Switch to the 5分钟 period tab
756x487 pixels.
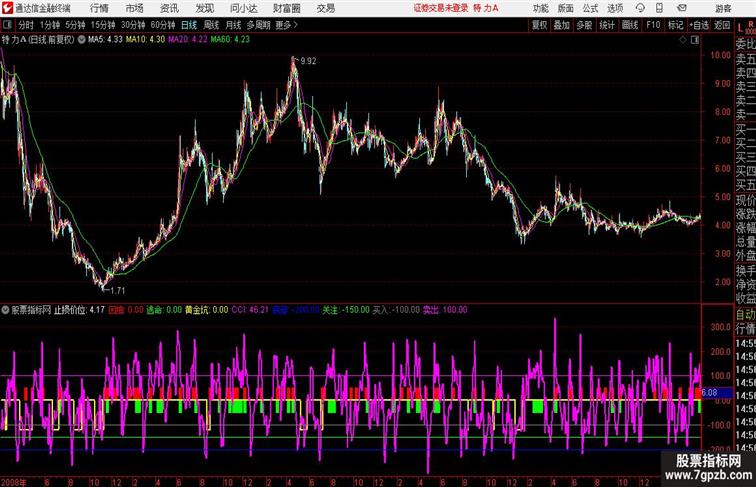pyautogui.click(x=75, y=25)
